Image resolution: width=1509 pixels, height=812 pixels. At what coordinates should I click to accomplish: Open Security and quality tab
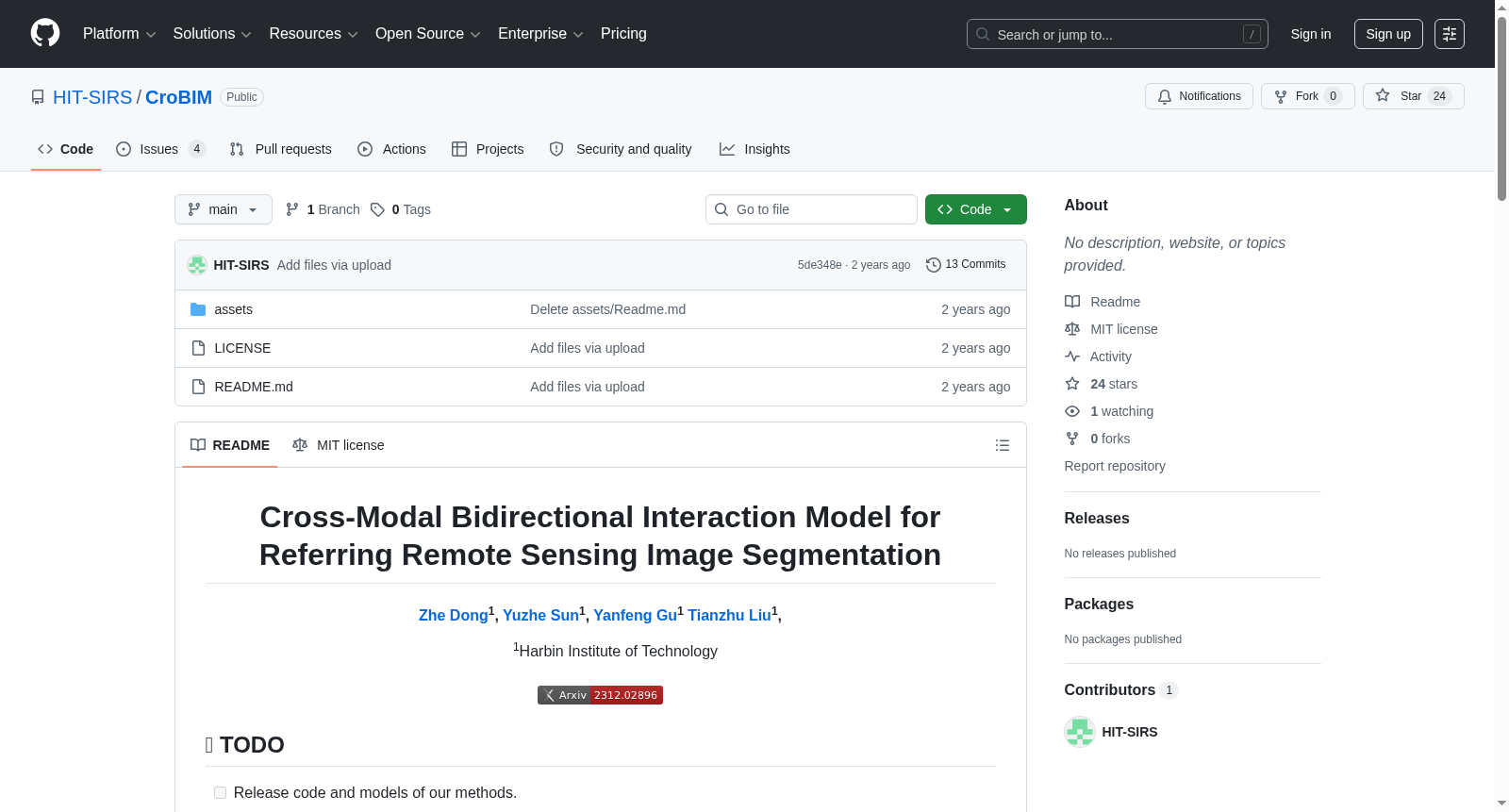point(621,149)
